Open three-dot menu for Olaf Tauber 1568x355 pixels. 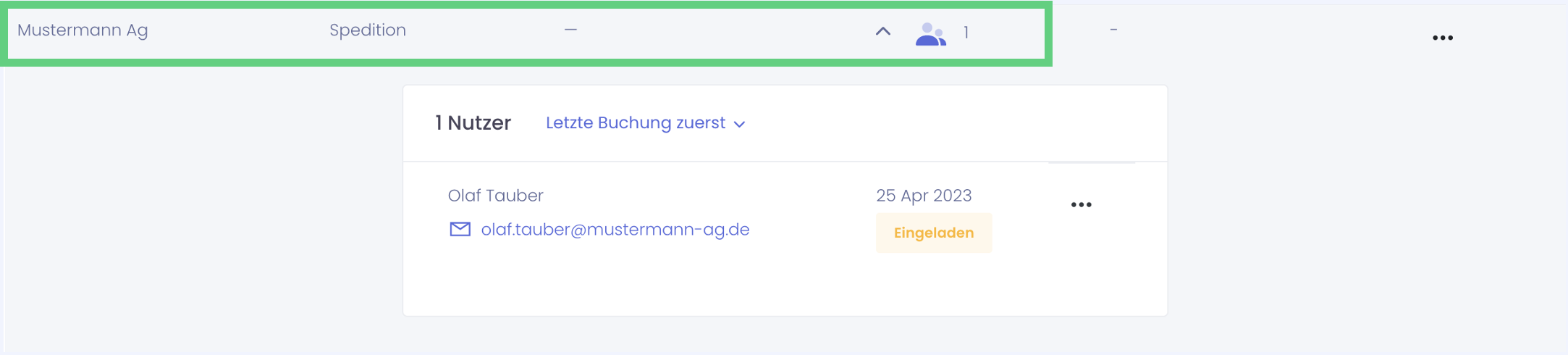[1081, 205]
